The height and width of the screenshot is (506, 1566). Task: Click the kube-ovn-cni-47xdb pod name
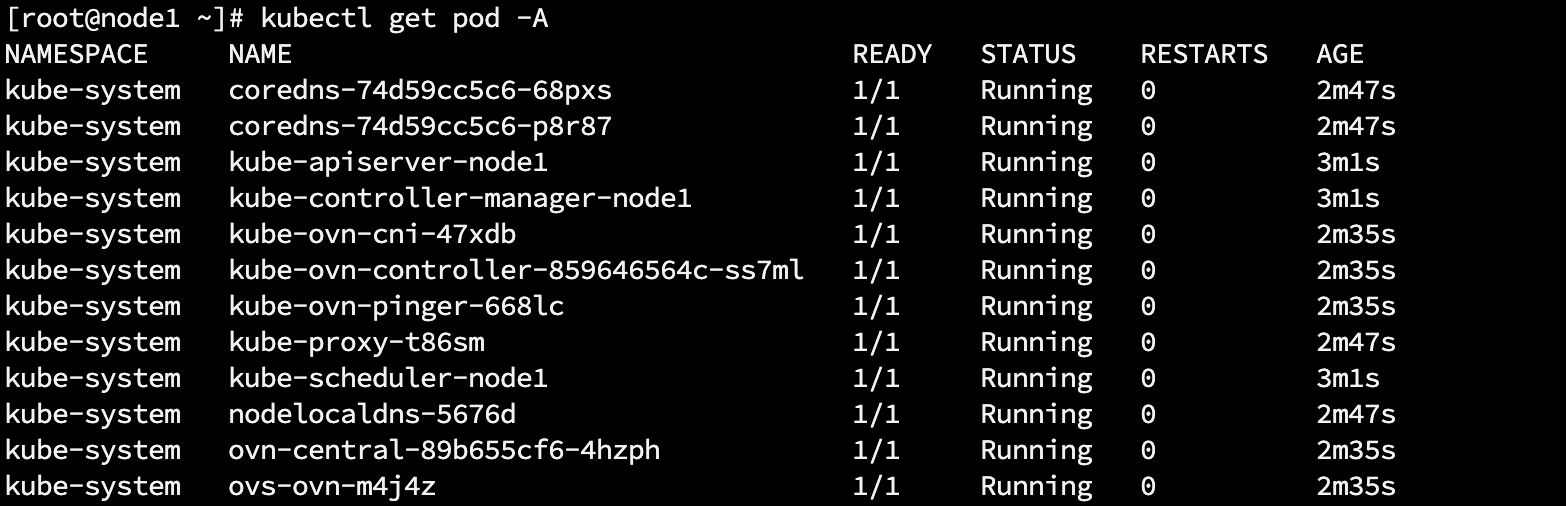(372, 234)
